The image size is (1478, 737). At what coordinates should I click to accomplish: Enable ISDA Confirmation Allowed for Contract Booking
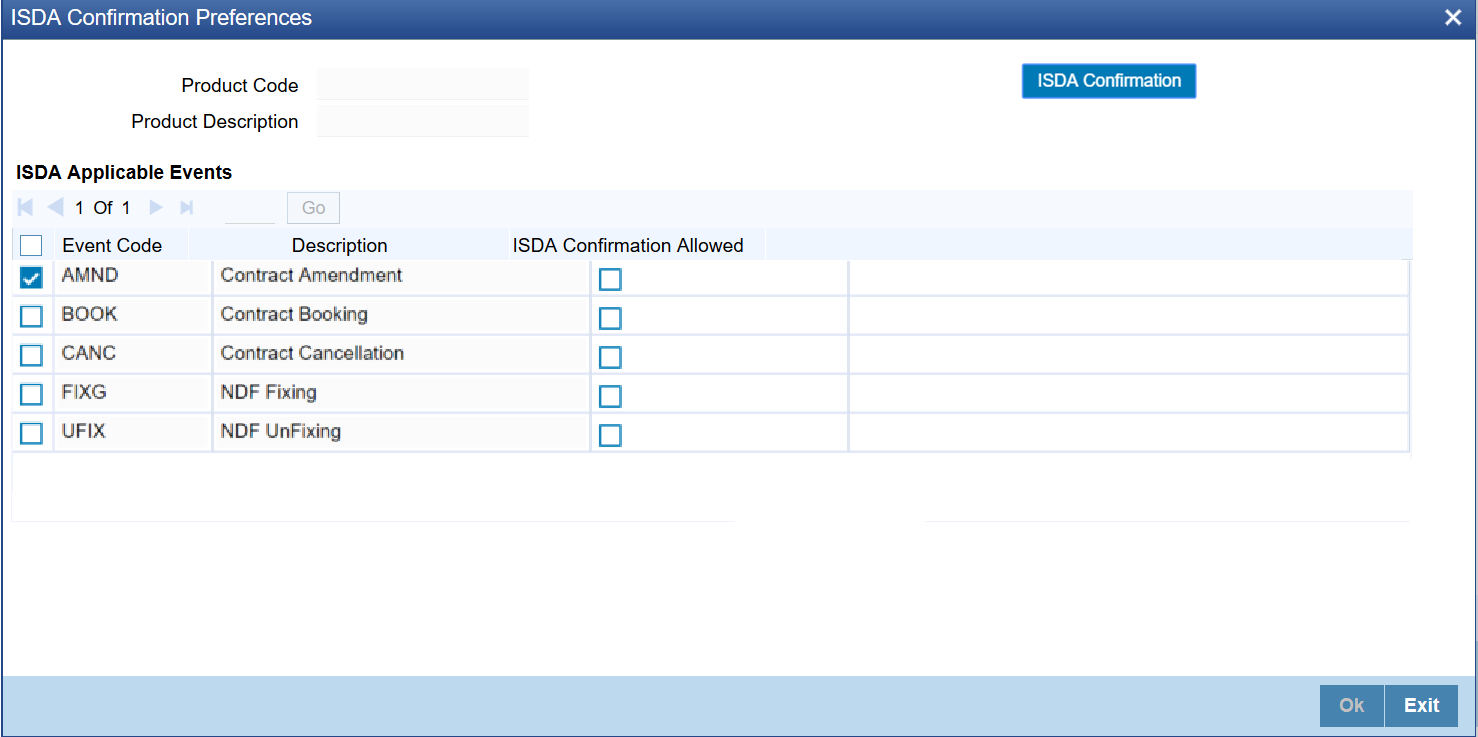pos(610,319)
